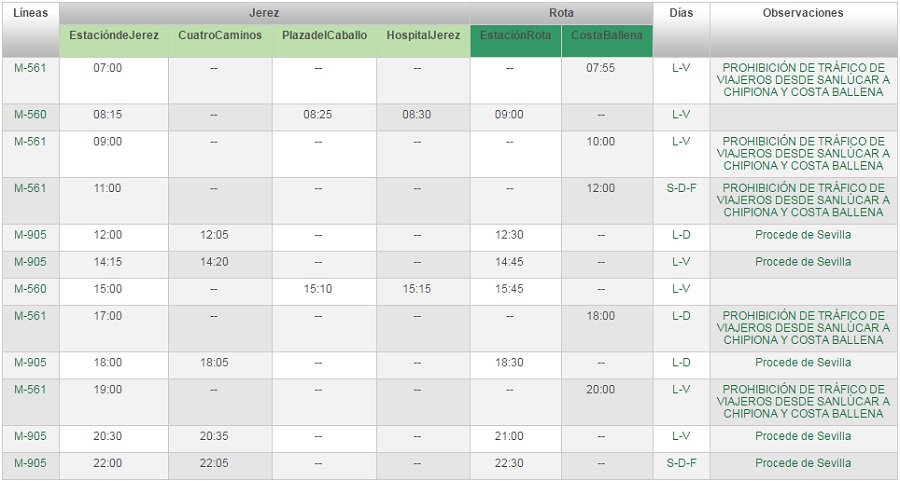Select the CuatroCaminos column header
The width and height of the screenshot is (900, 481).
pyautogui.click(x=220, y=36)
